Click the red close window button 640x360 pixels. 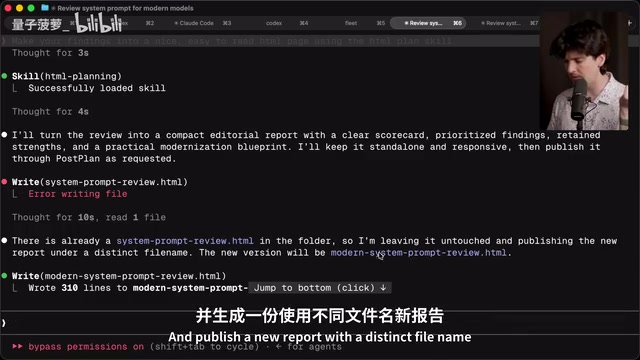8,8
